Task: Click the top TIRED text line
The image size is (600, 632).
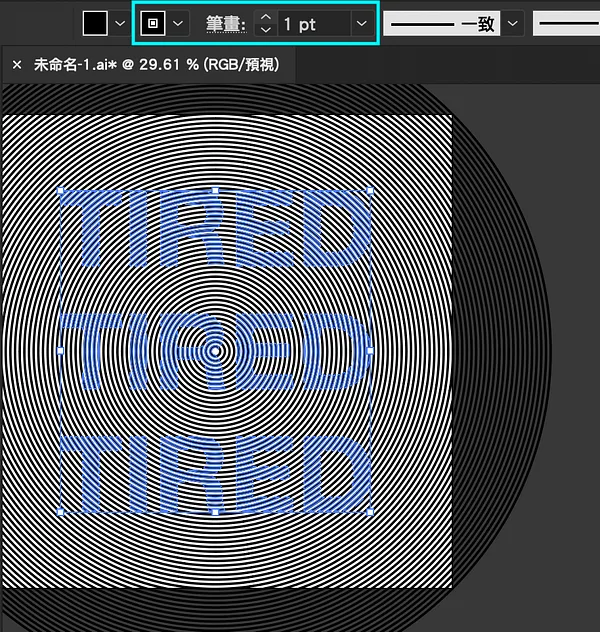Action: click(x=215, y=229)
